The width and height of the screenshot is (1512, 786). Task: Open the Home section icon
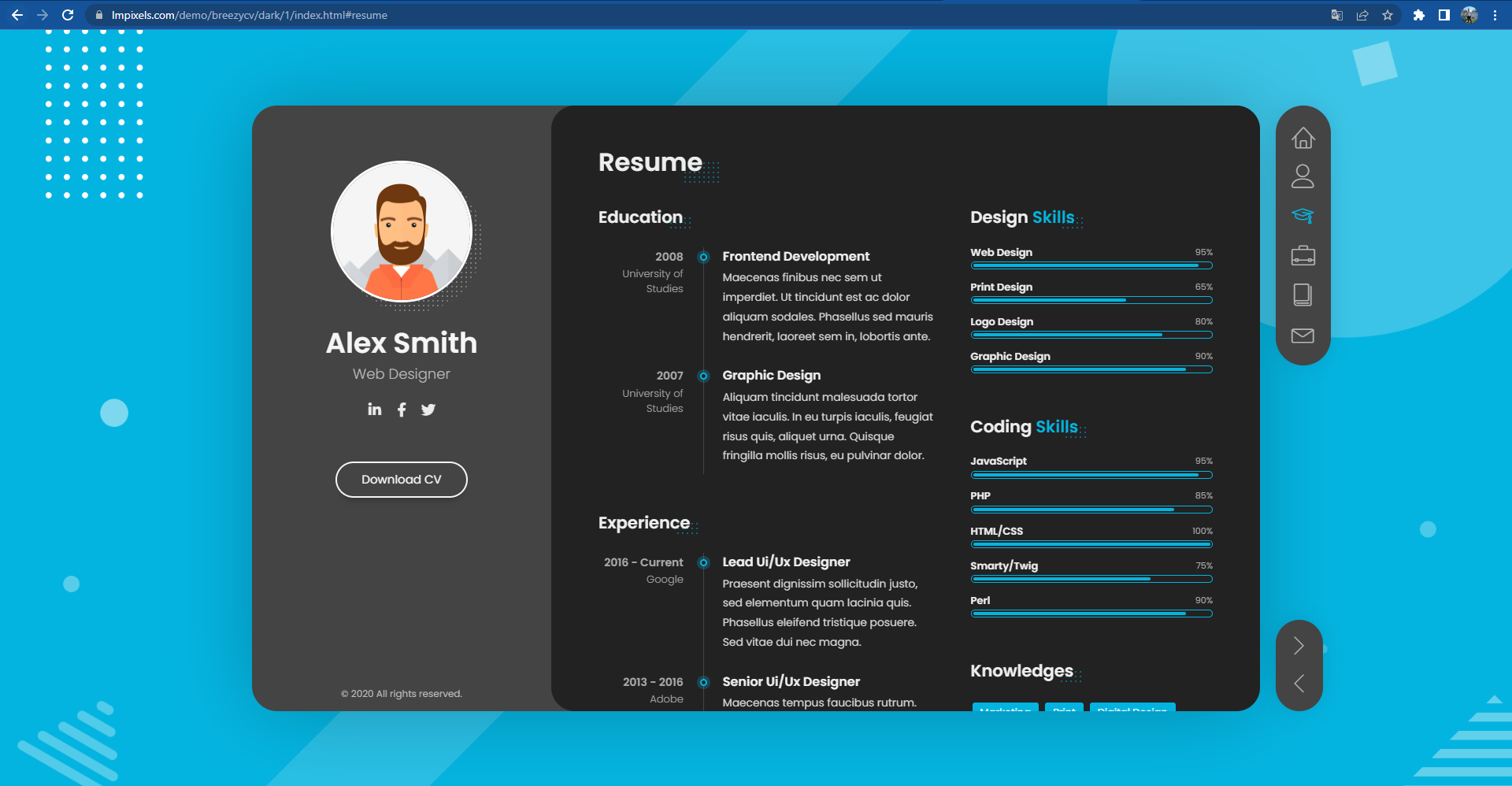tap(1303, 138)
